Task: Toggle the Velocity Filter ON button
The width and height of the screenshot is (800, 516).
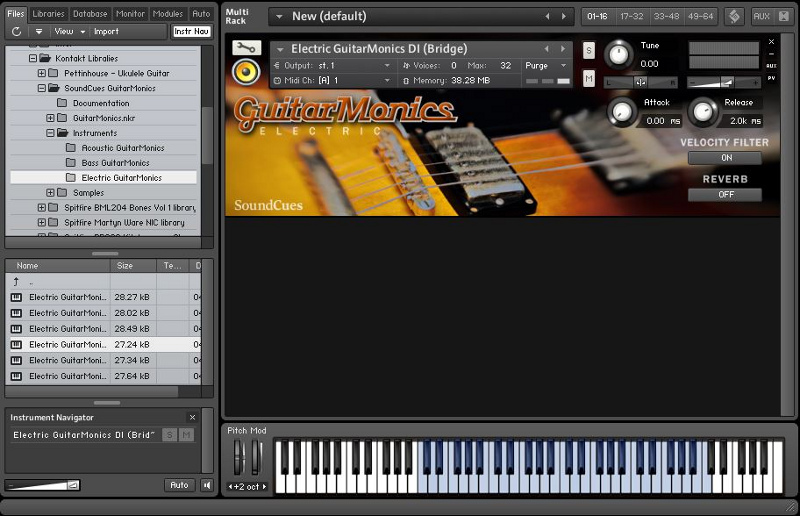Action: tap(725, 158)
